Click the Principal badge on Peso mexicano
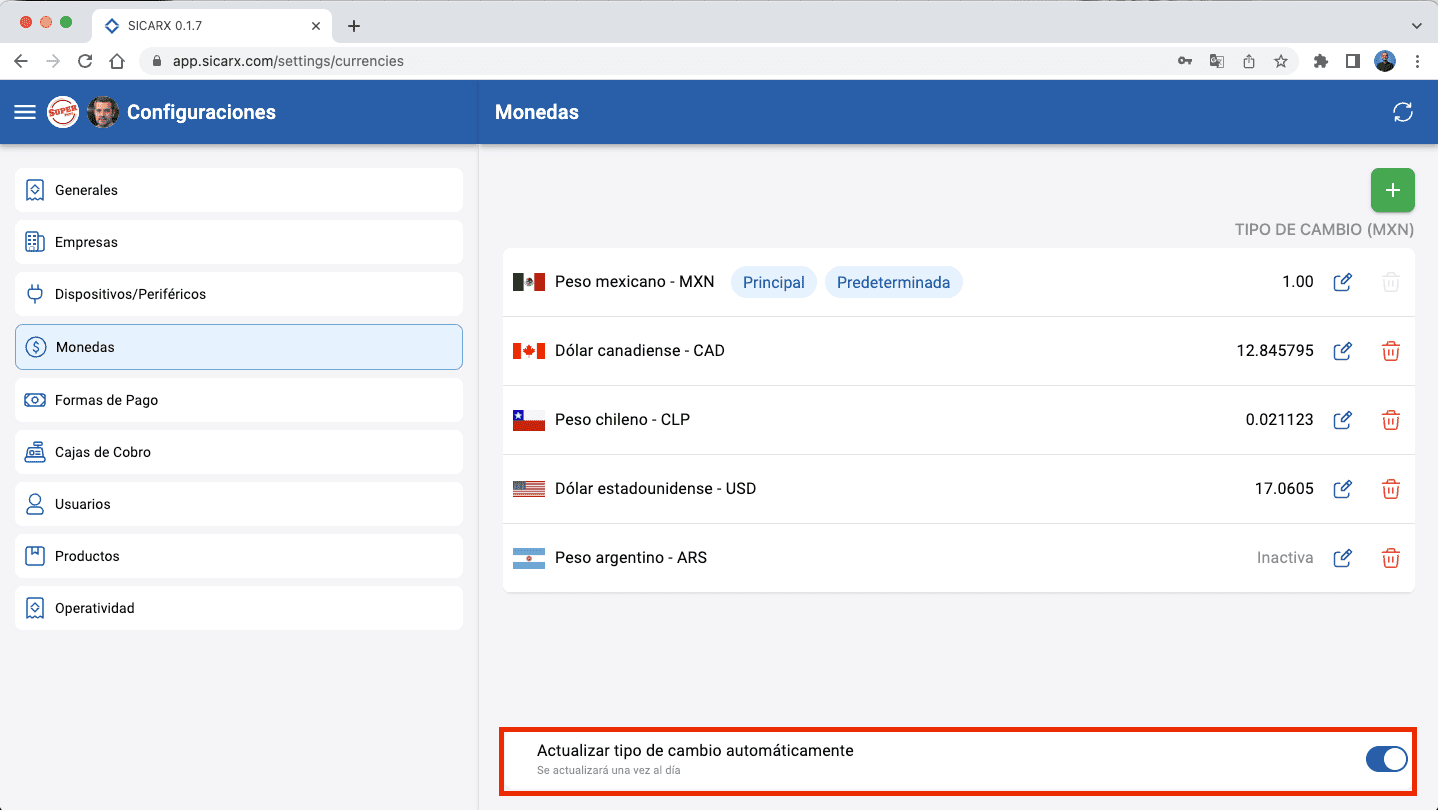This screenshot has width=1438, height=810. [773, 282]
